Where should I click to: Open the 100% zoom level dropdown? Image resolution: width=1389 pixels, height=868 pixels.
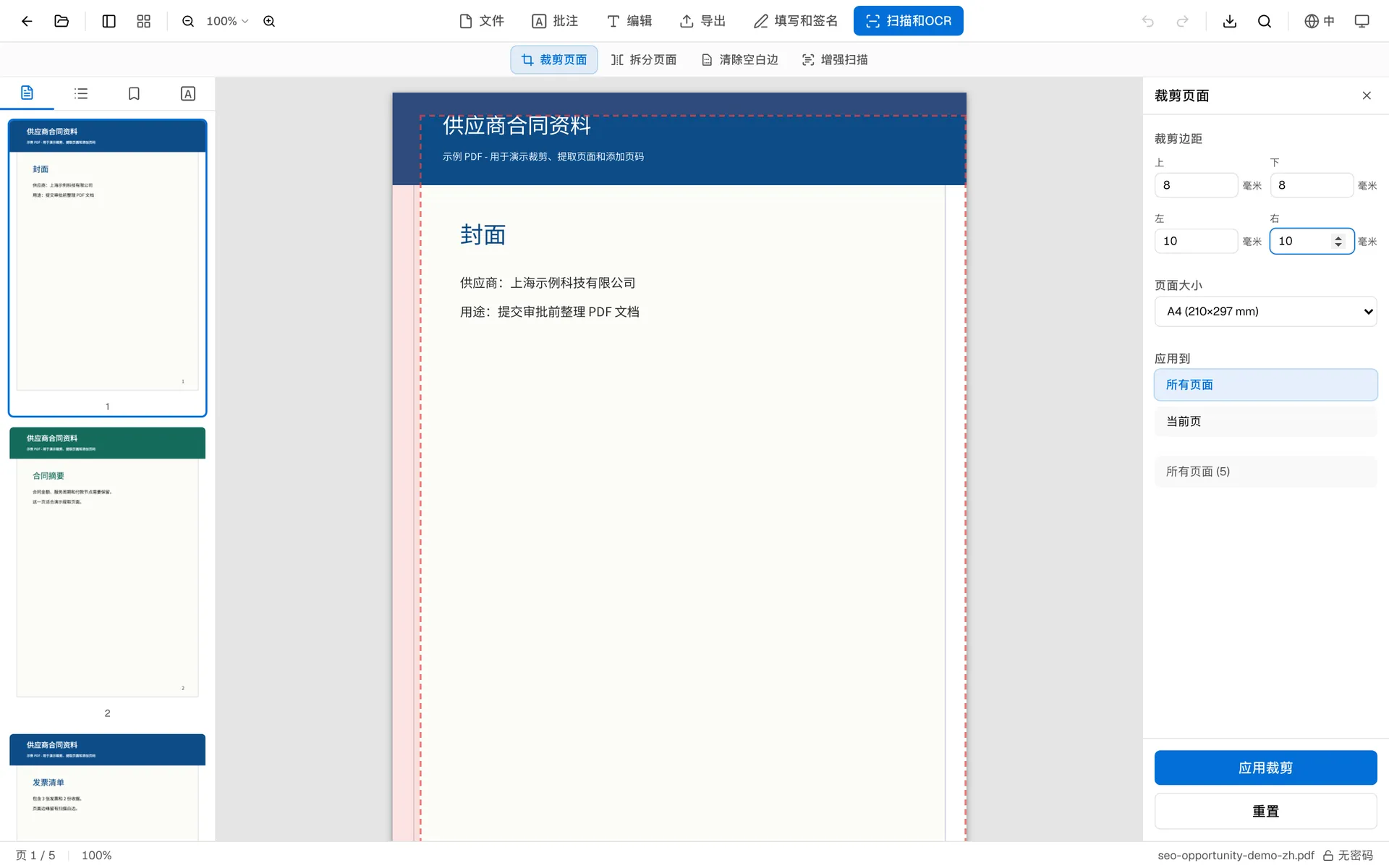[227, 21]
